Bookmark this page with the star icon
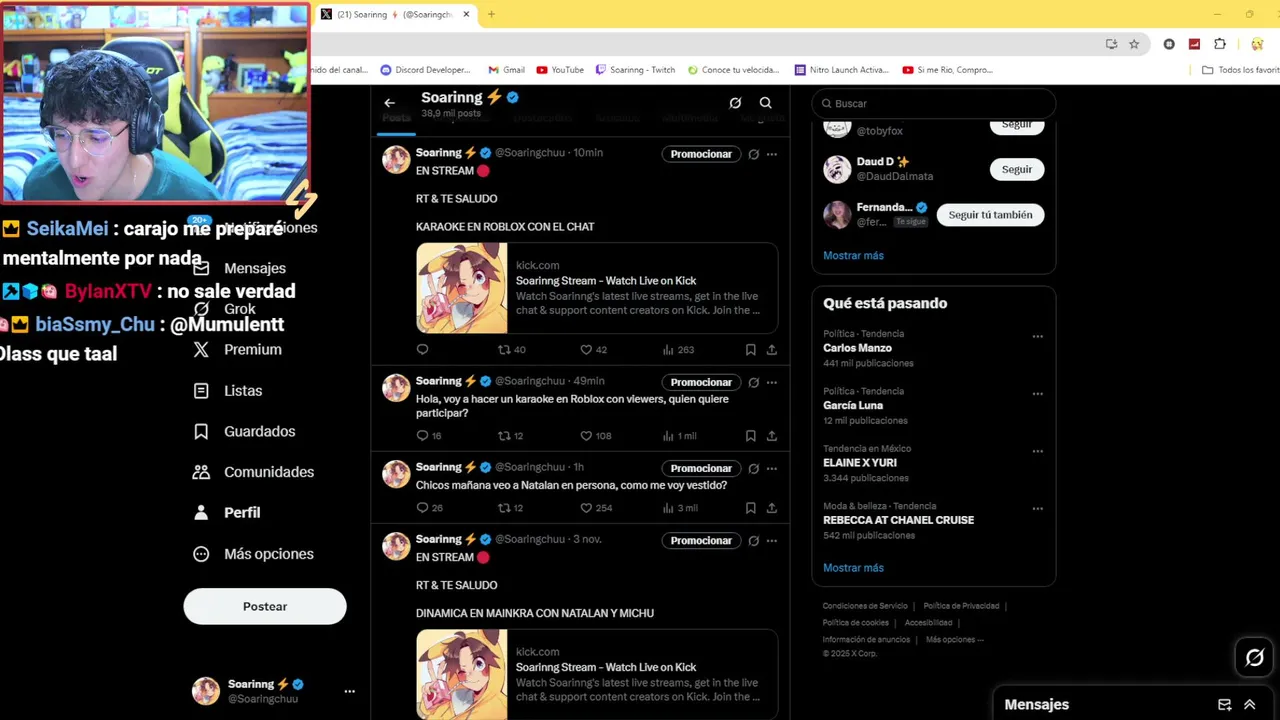 pos(1134,44)
